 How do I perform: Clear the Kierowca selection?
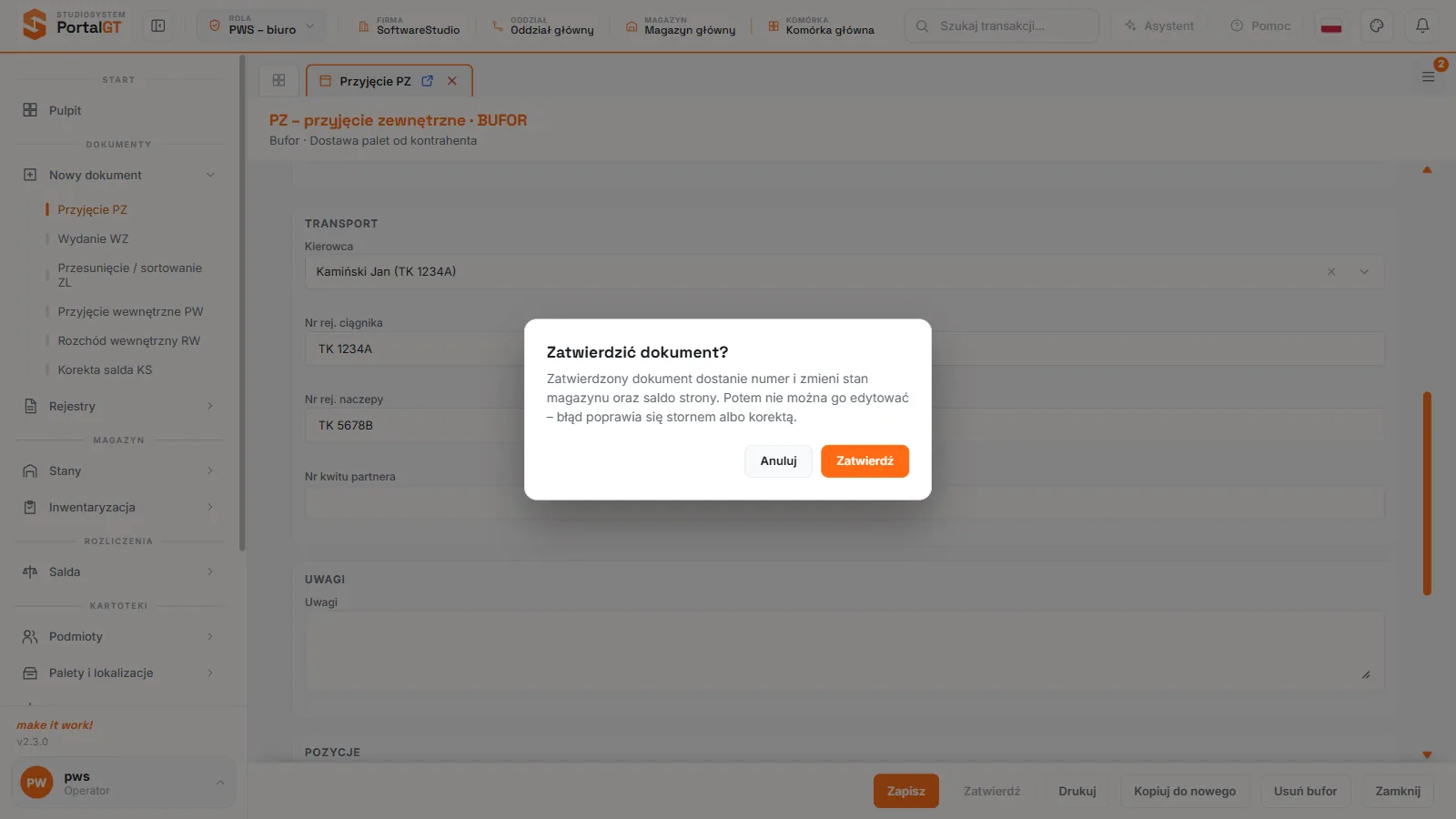(x=1331, y=271)
